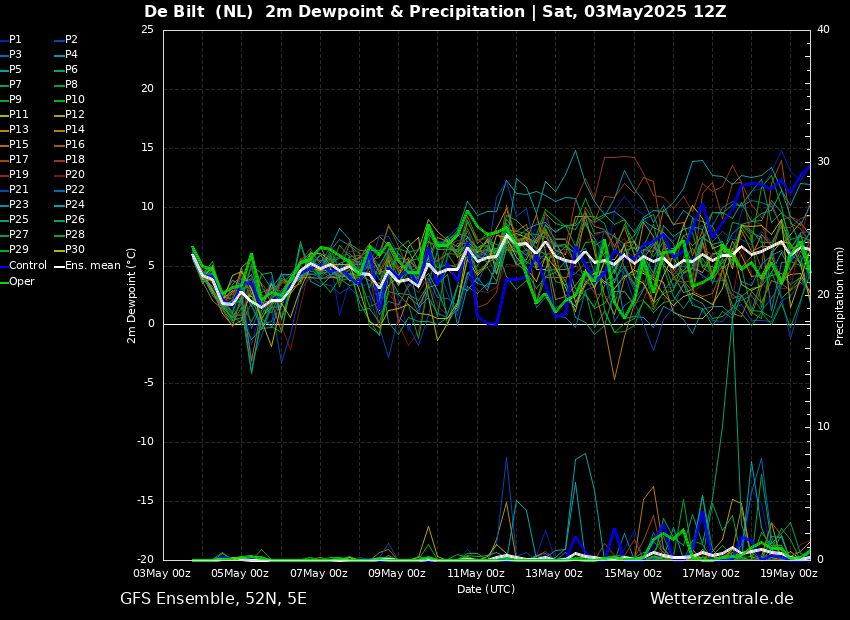The width and height of the screenshot is (850, 620).
Task: Click the 19May 00z date tick
Action: click(788, 574)
